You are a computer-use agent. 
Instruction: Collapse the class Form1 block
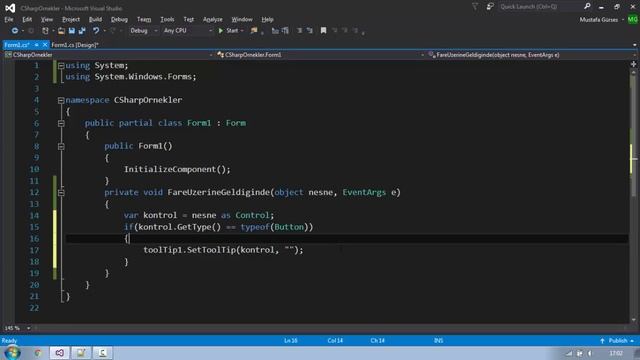pos(61,123)
